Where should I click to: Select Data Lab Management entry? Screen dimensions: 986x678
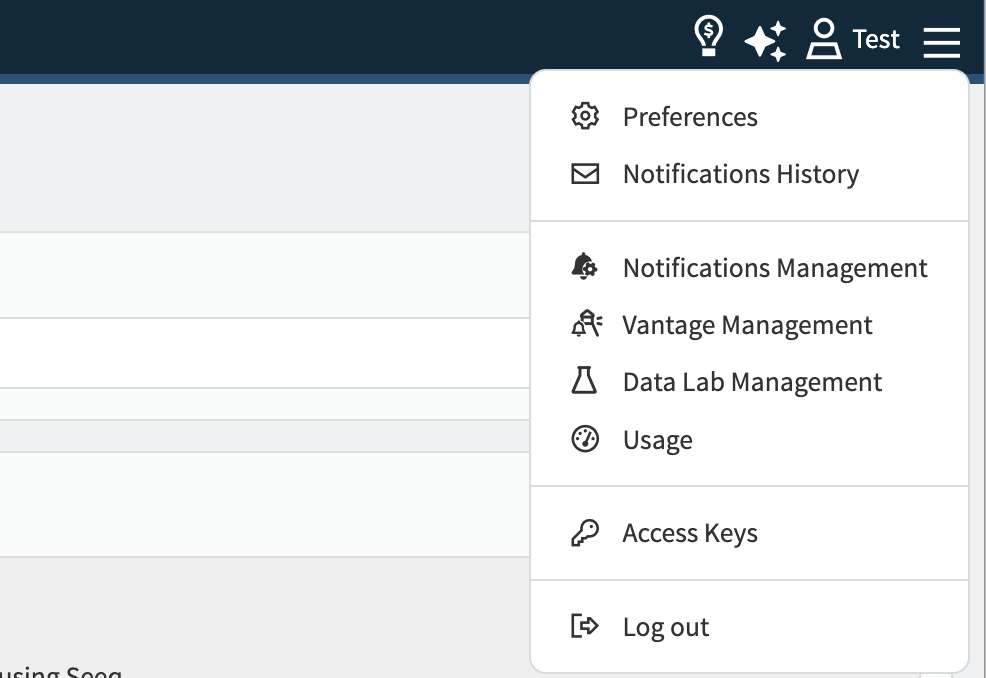click(752, 382)
